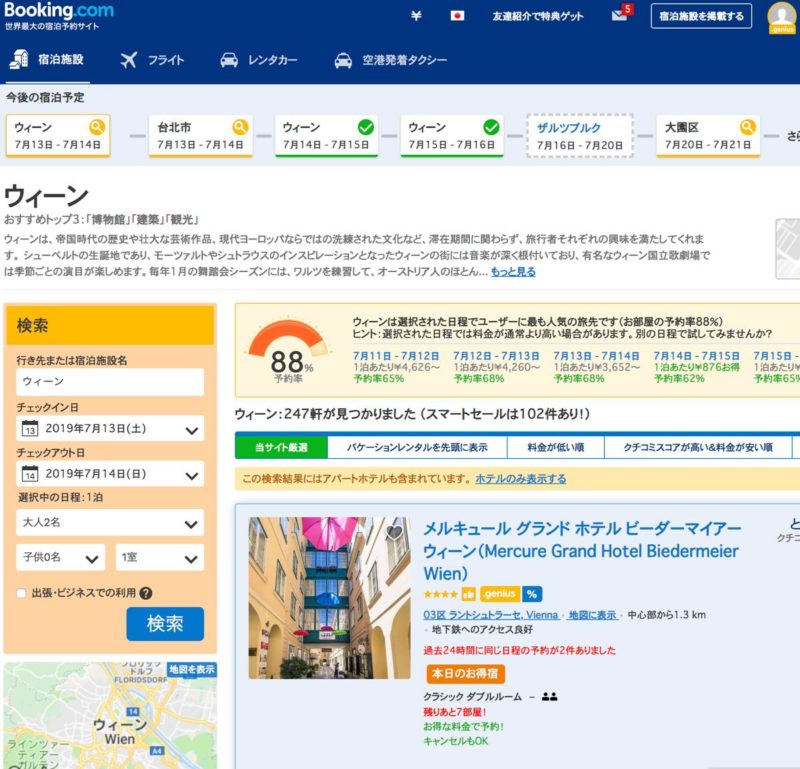Open the Mercure Grand Hotel Biedermeier title link
The image size is (800, 769).
pyautogui.click(x=582, y=551)
